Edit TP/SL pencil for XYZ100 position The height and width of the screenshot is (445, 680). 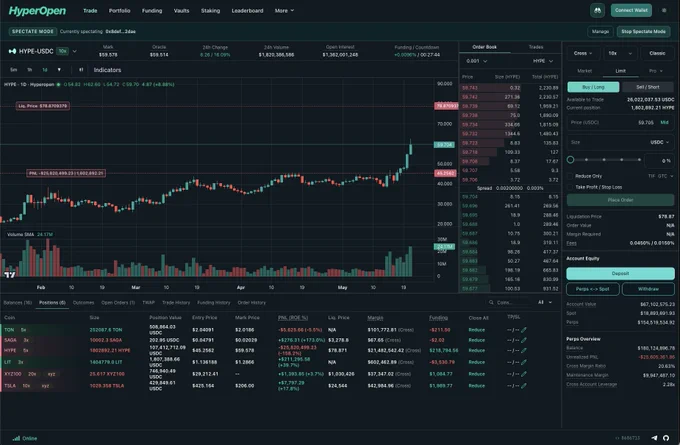524,374
